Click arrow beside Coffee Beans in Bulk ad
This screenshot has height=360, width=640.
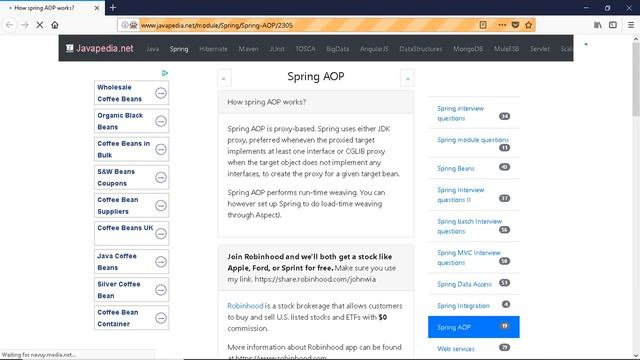[161, 149]
